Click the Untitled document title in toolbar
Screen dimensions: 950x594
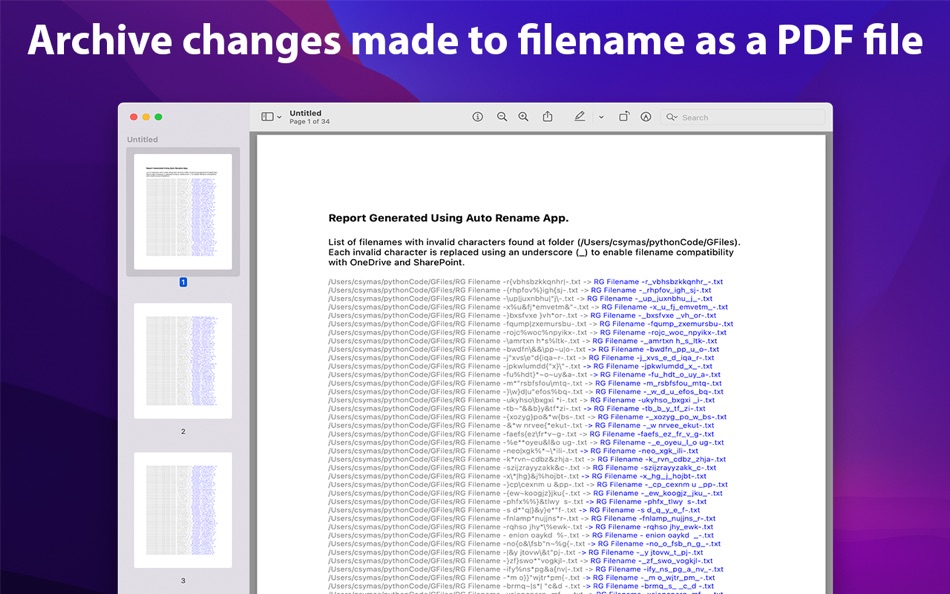click(305, 113)
